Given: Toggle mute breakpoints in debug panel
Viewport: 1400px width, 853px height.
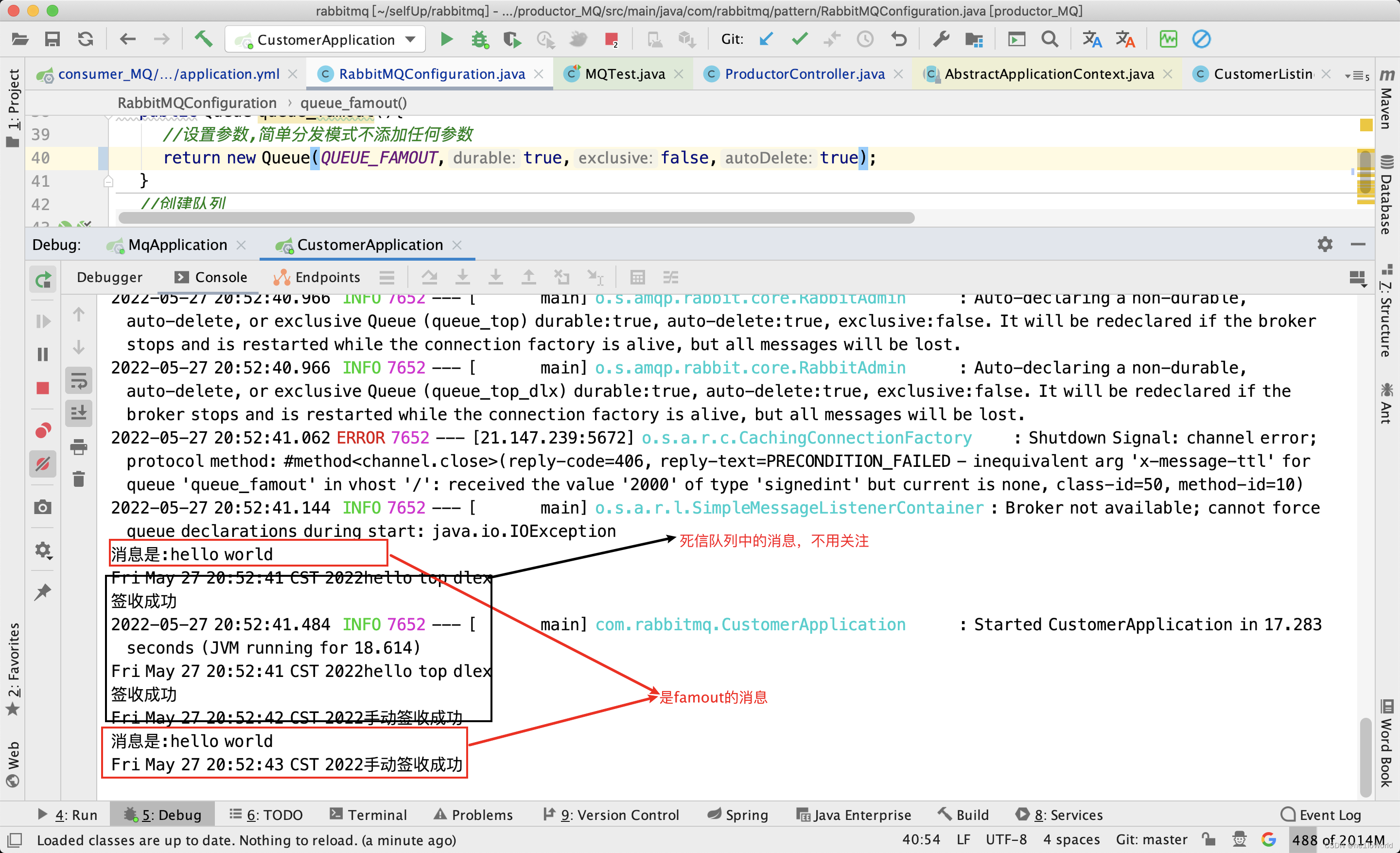Looking at the screenshot, I should coord(43,464).
